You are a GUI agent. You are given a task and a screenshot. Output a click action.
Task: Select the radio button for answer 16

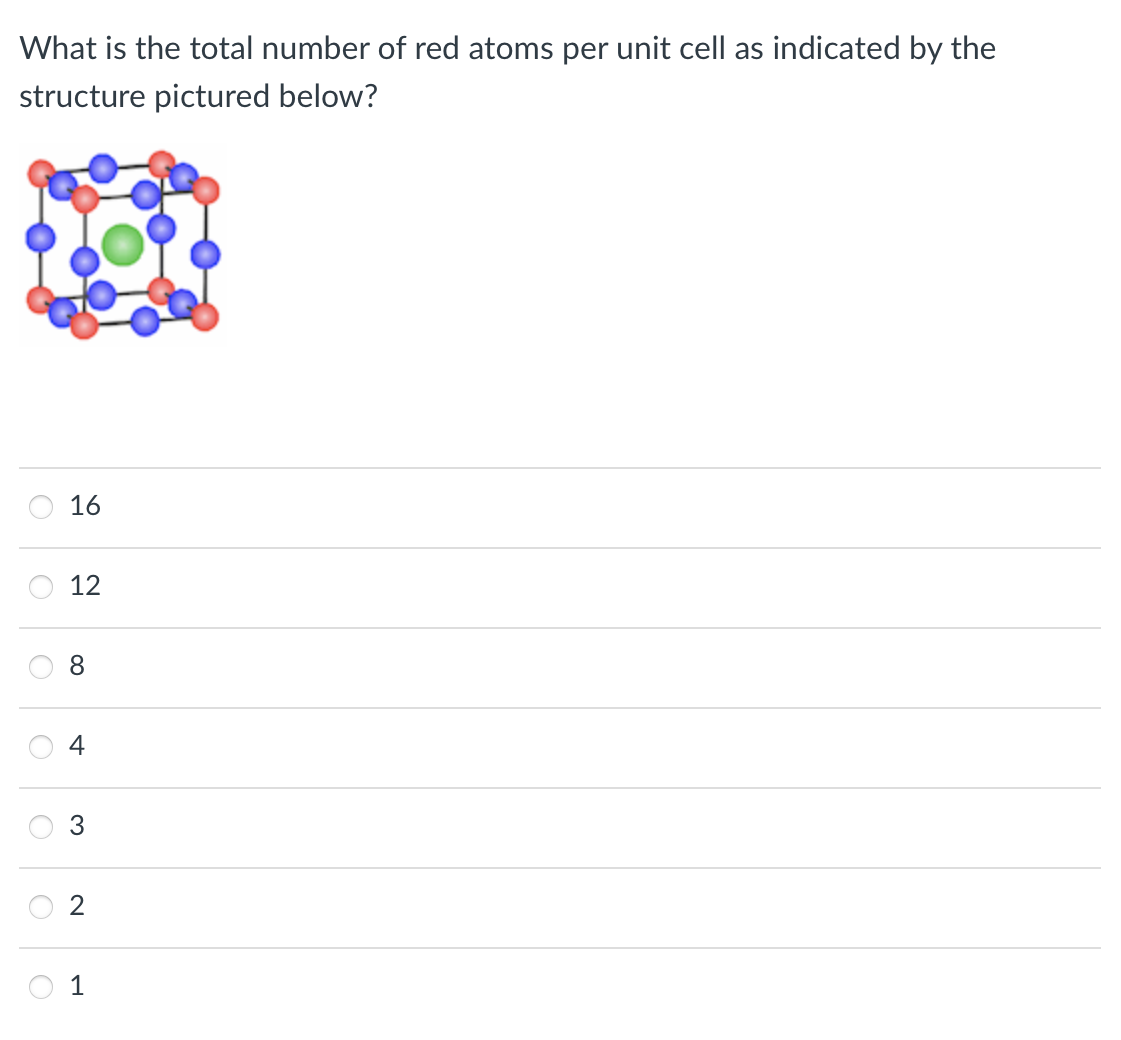[x=40, y=506]
